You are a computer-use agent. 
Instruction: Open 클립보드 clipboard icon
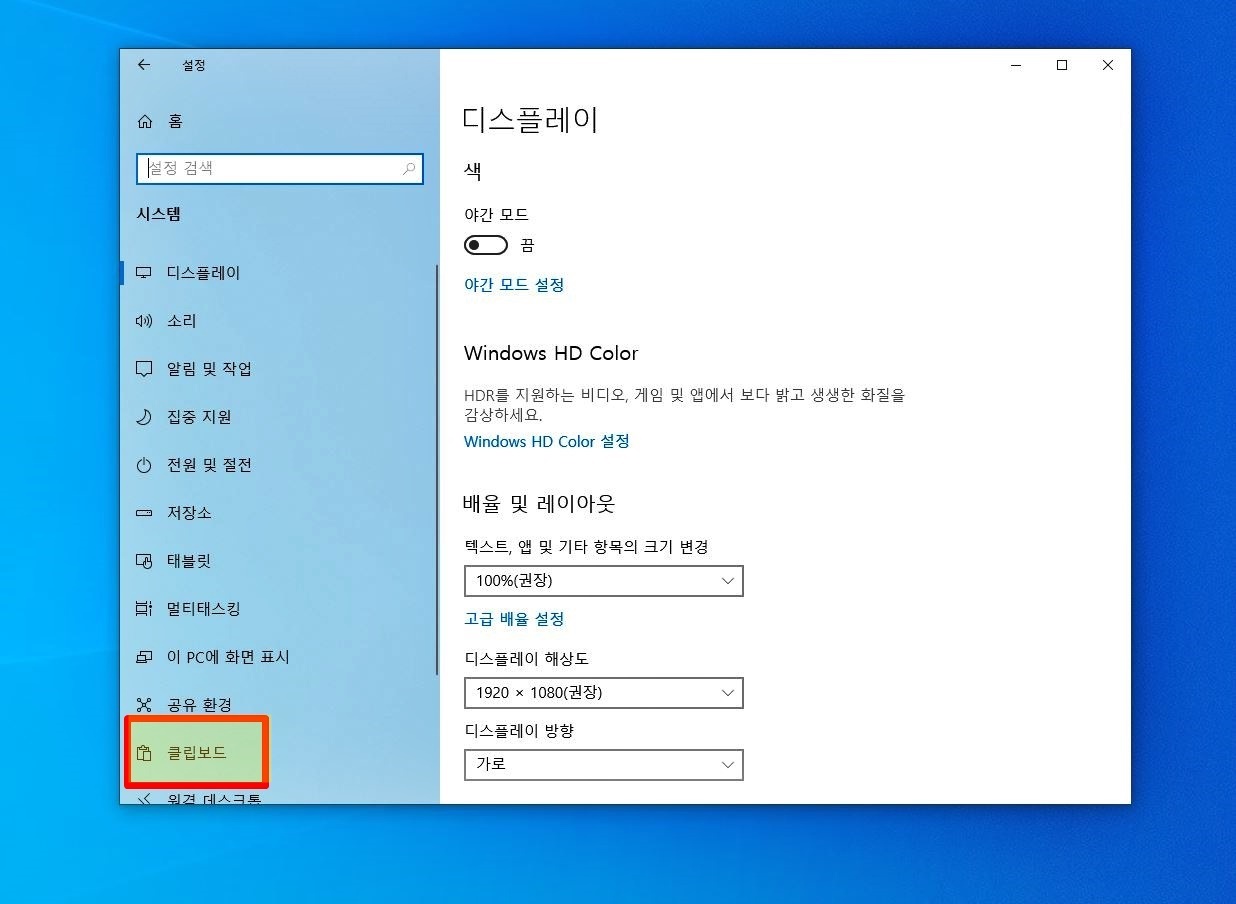(144, 753)
